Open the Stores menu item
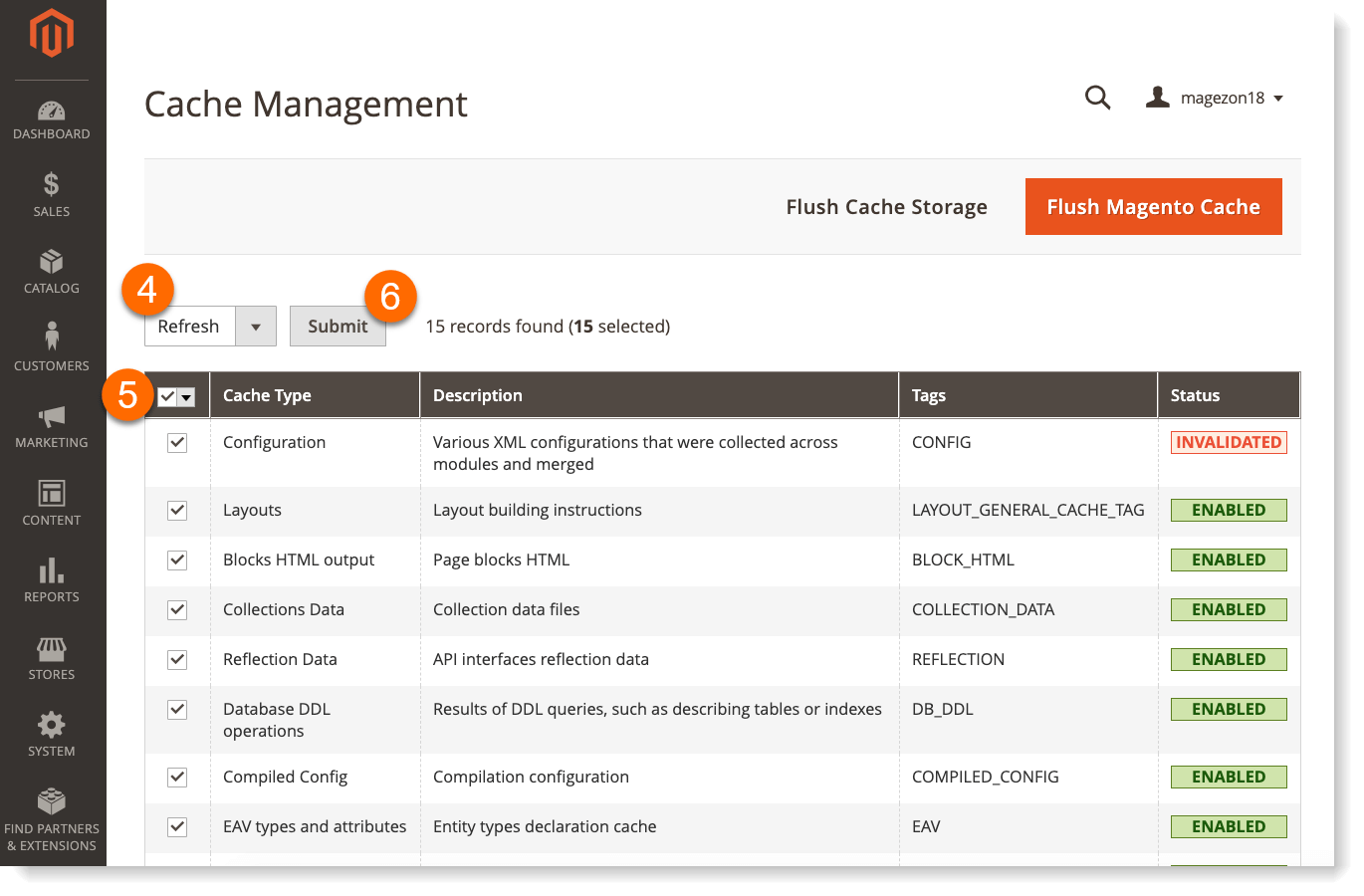Viewport: 1364px width, 896px height. click(52, 659)
